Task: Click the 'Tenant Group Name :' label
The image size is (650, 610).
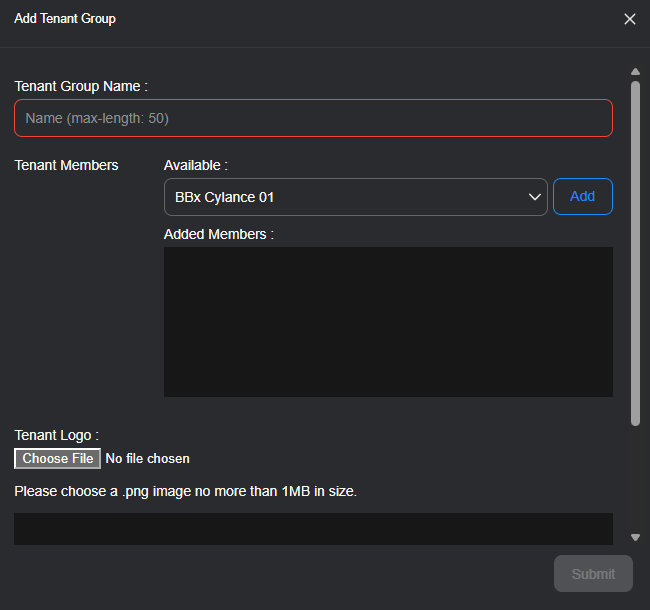Action: [81, 87]
